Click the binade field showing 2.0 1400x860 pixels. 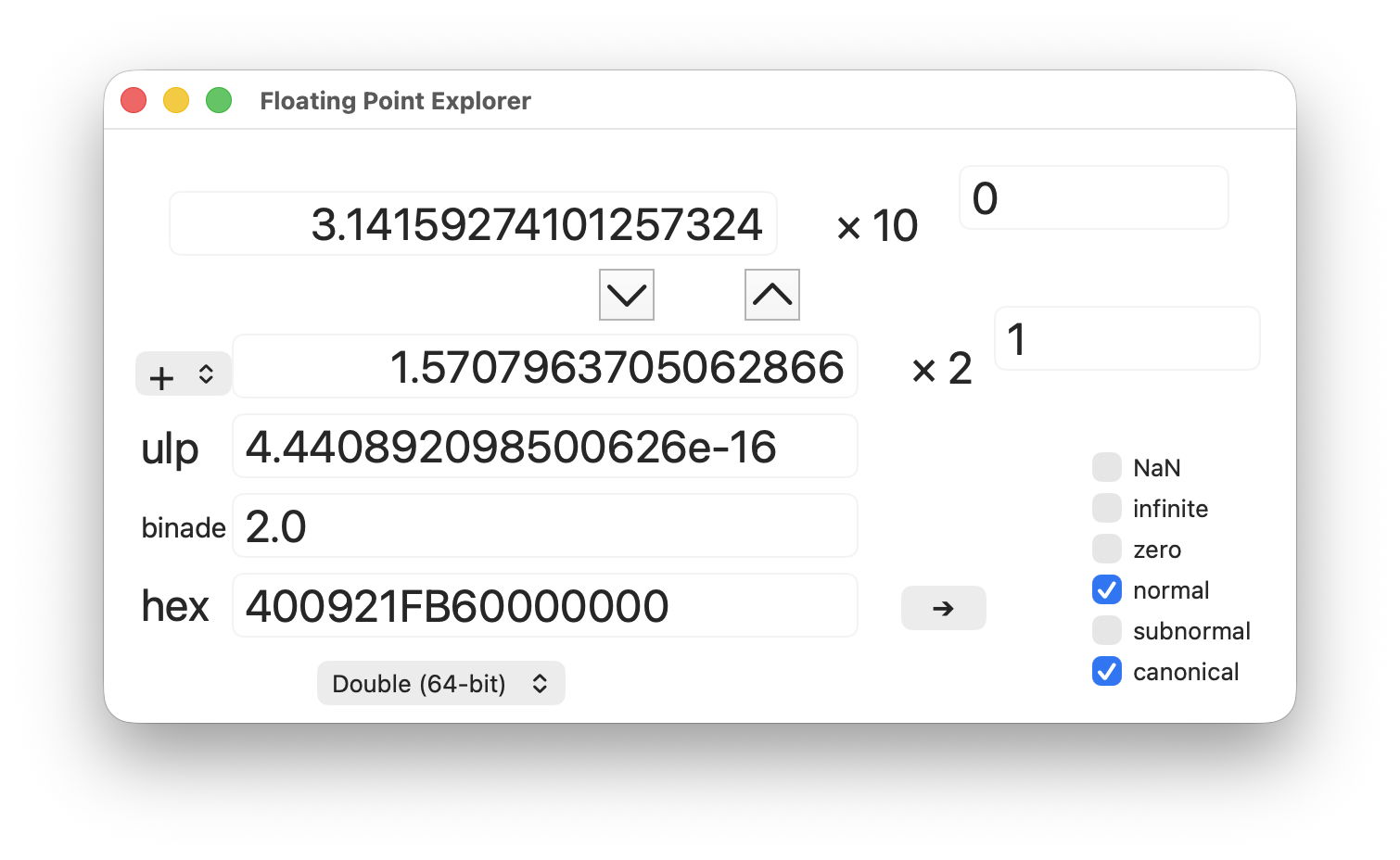[x=545, y=525]
